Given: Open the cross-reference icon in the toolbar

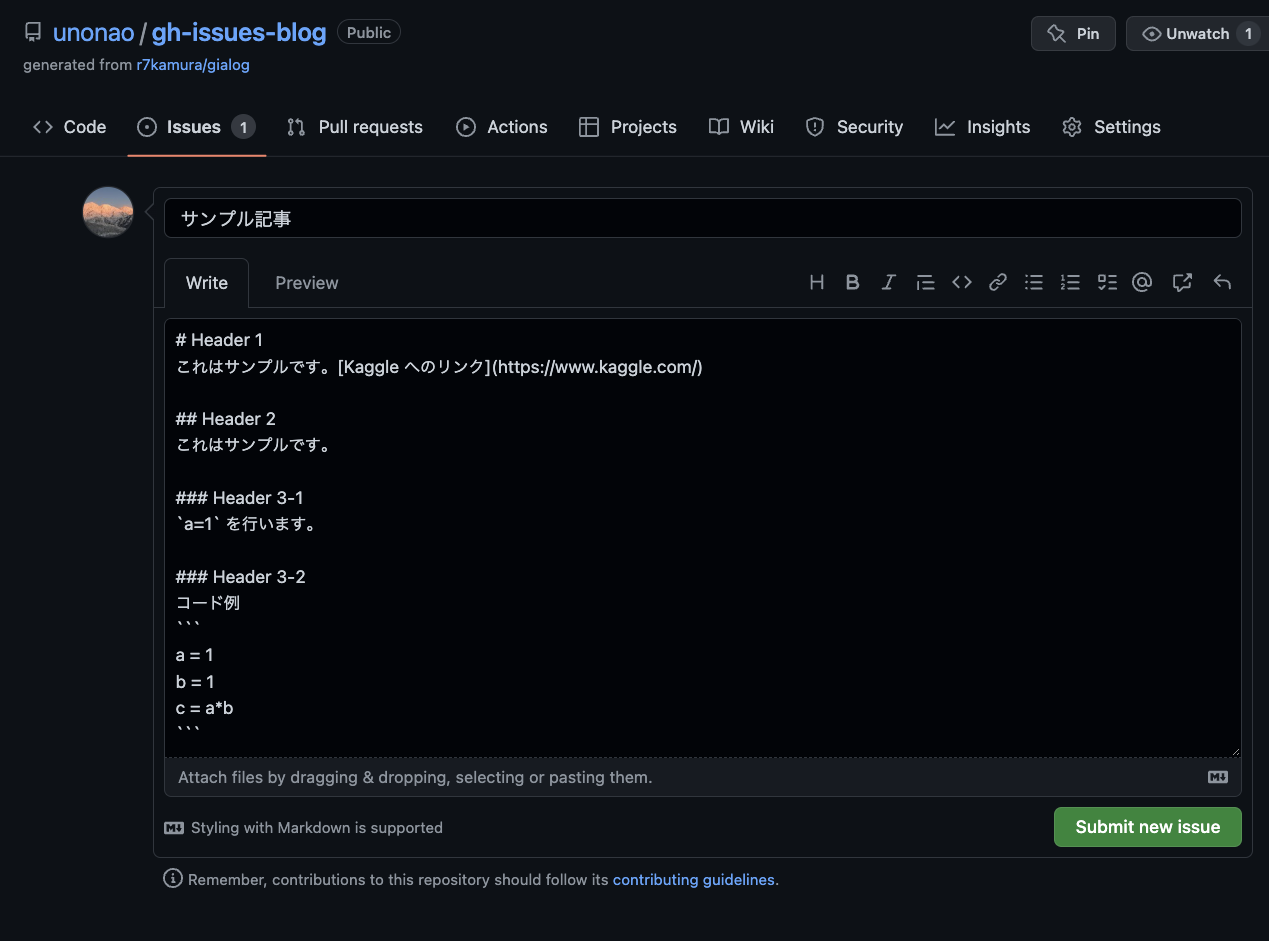Looking at the screenshot, I should [x=1182, y=282].
